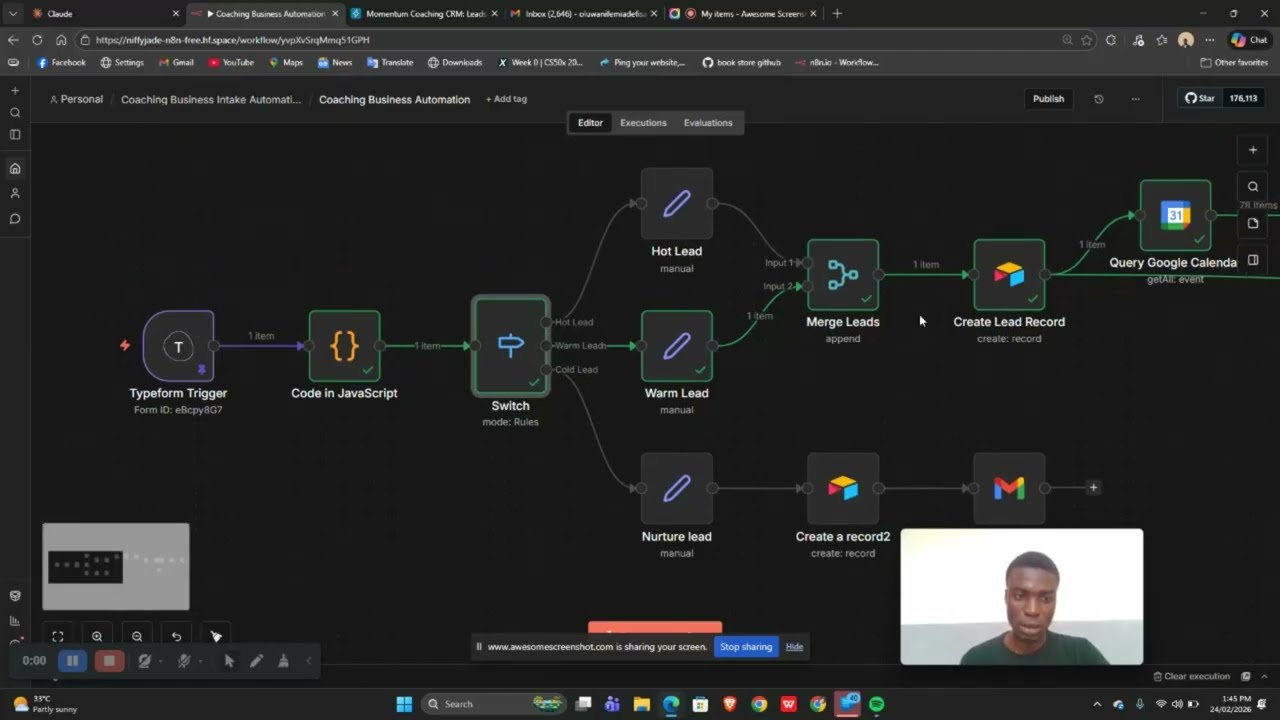This screenshot has height=720, width=1280.
Task: Toggle the recorder microphone mute icon
Action: point(184,660)
